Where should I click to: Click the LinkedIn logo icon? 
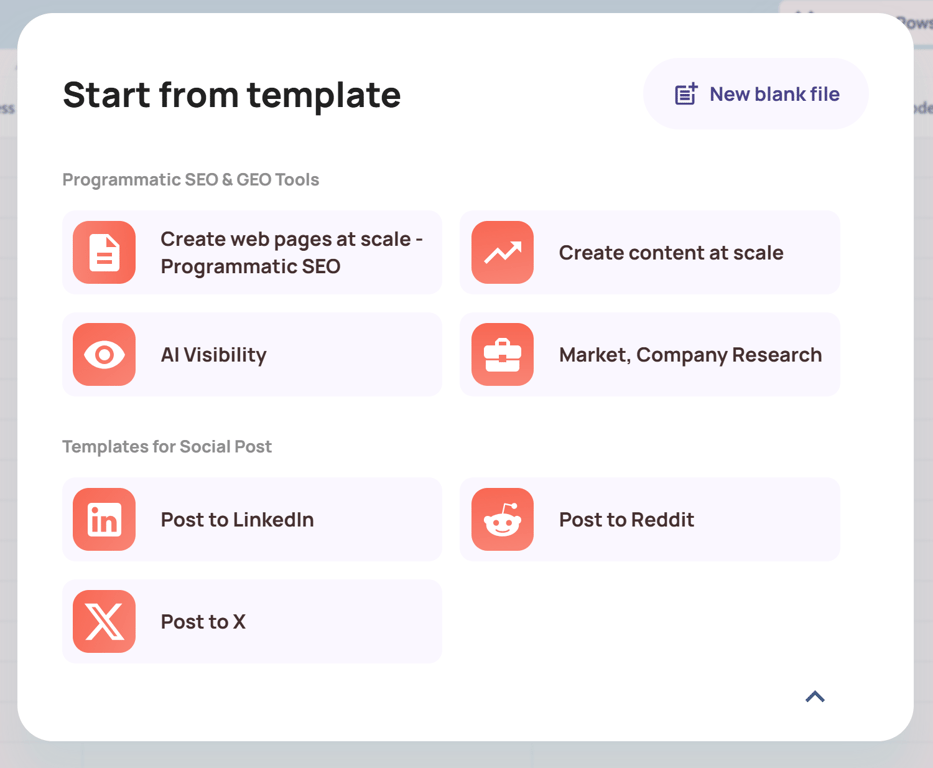[x=104, y=520]
